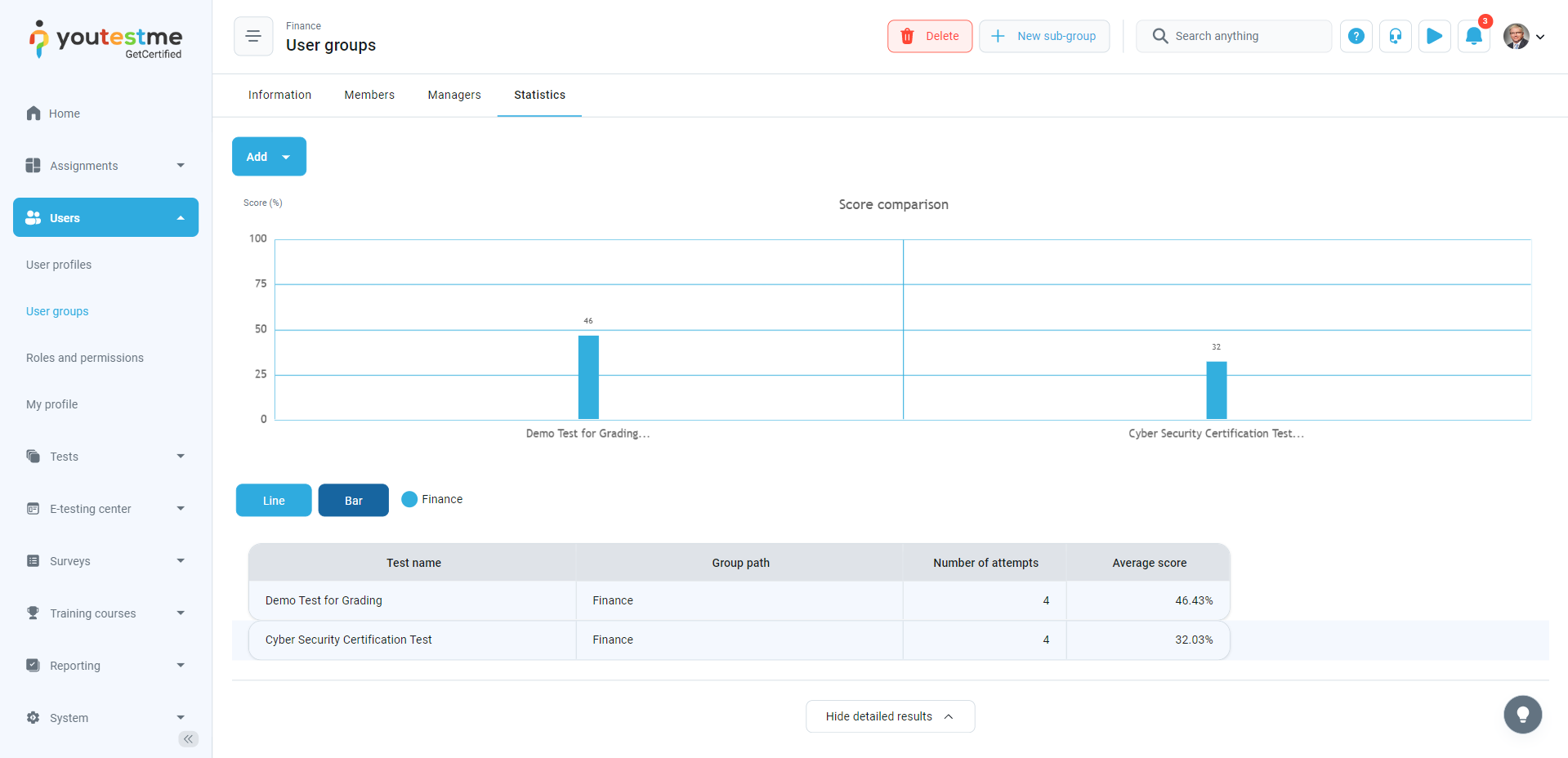Image resolution: width=1568 pixels, height=758 pixels.
Task: Click the lightbulb tips icon
Action: pos(1522,715)
